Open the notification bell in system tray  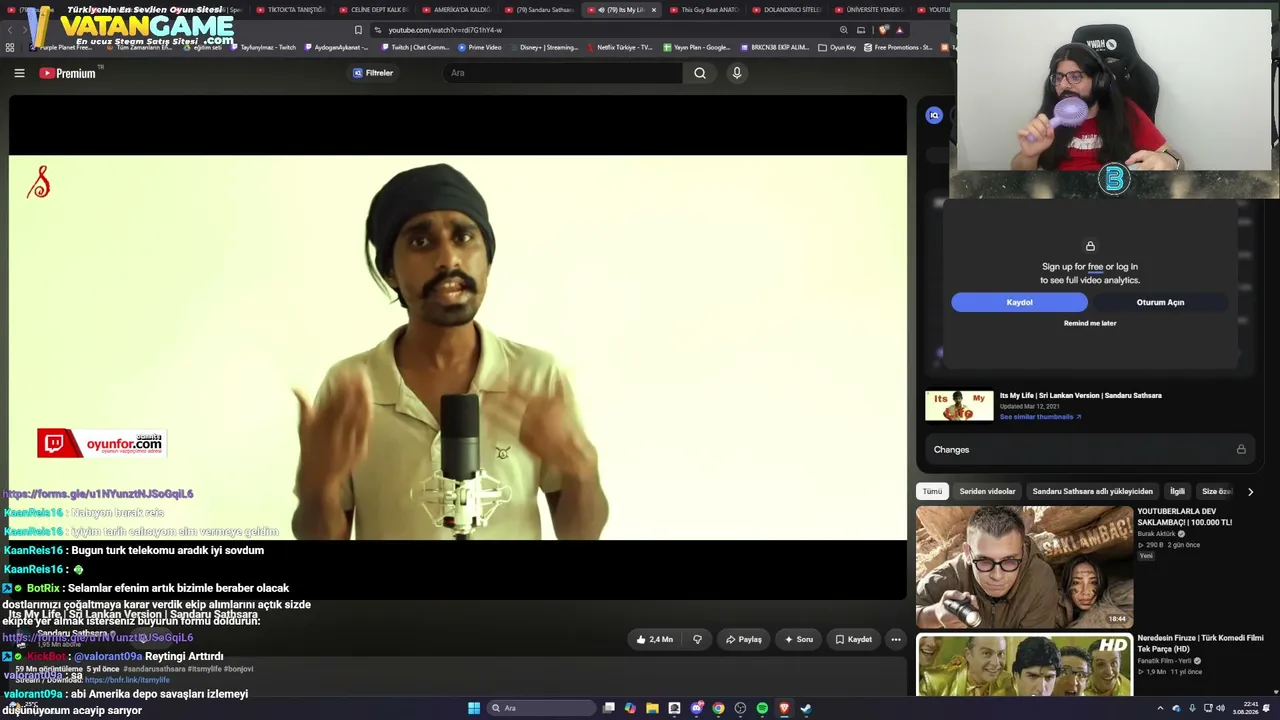[x=1266, y=709]
